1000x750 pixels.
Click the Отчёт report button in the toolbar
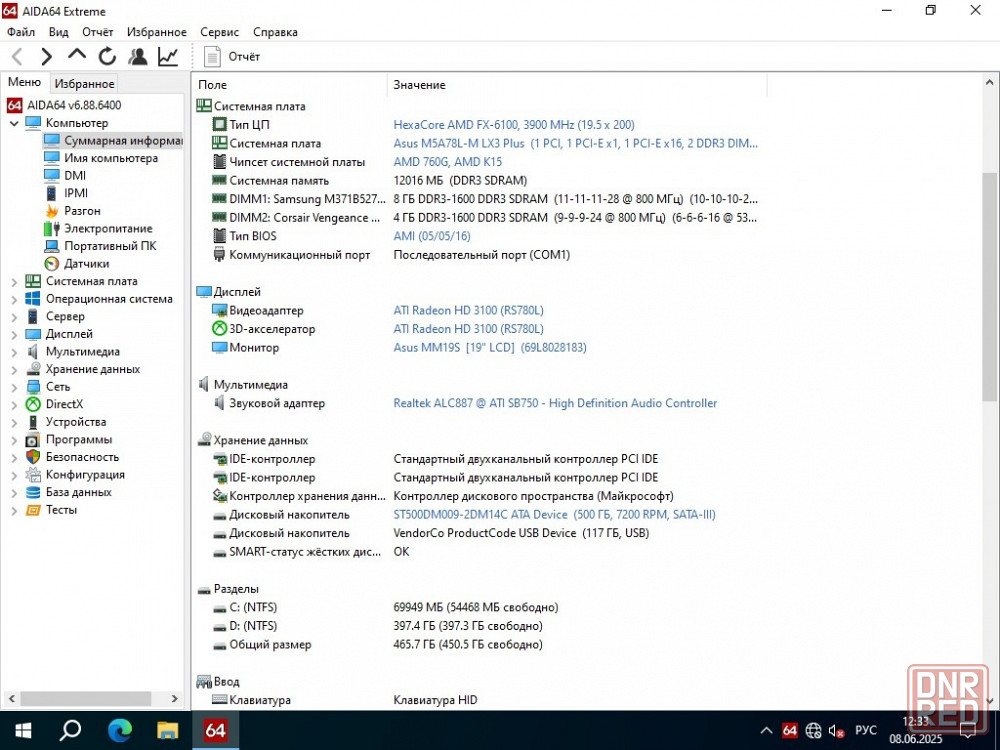pyautogui.click(x=232, y=57)
